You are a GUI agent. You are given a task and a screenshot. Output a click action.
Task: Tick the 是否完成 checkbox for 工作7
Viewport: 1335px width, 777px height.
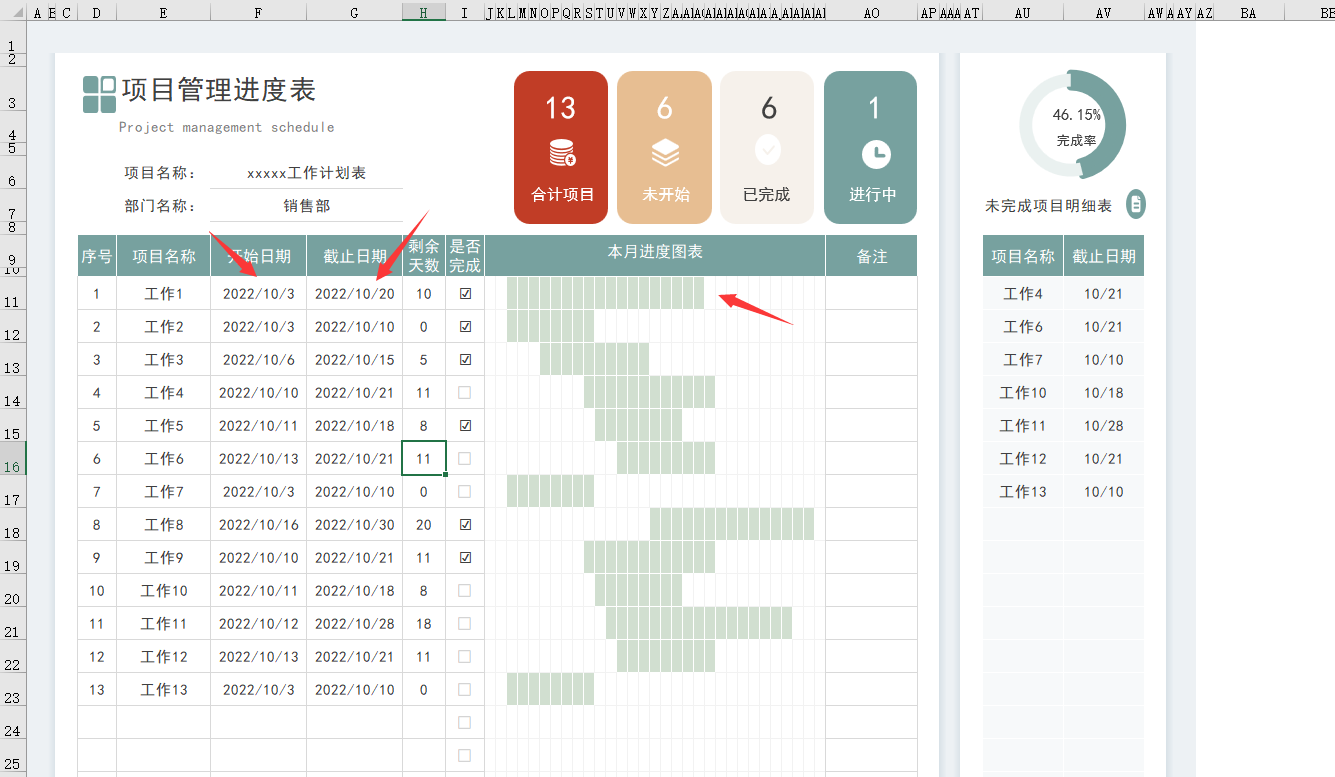click(x=465, y=492)
